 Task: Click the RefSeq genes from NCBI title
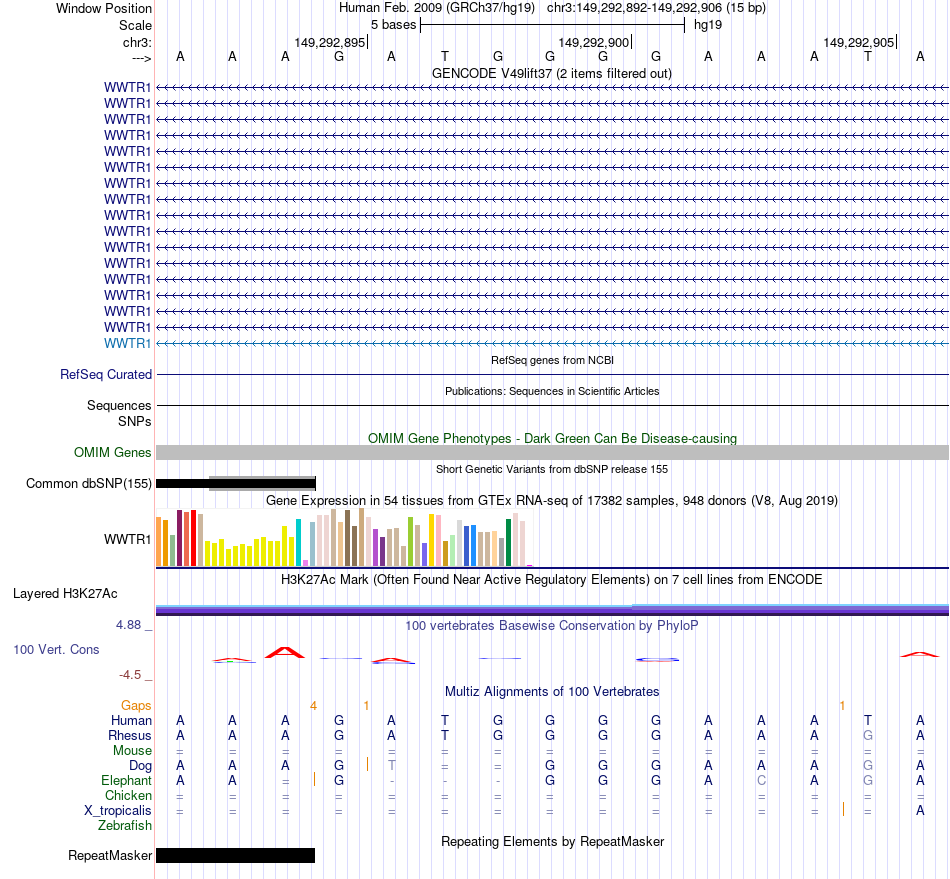point(552,360)
